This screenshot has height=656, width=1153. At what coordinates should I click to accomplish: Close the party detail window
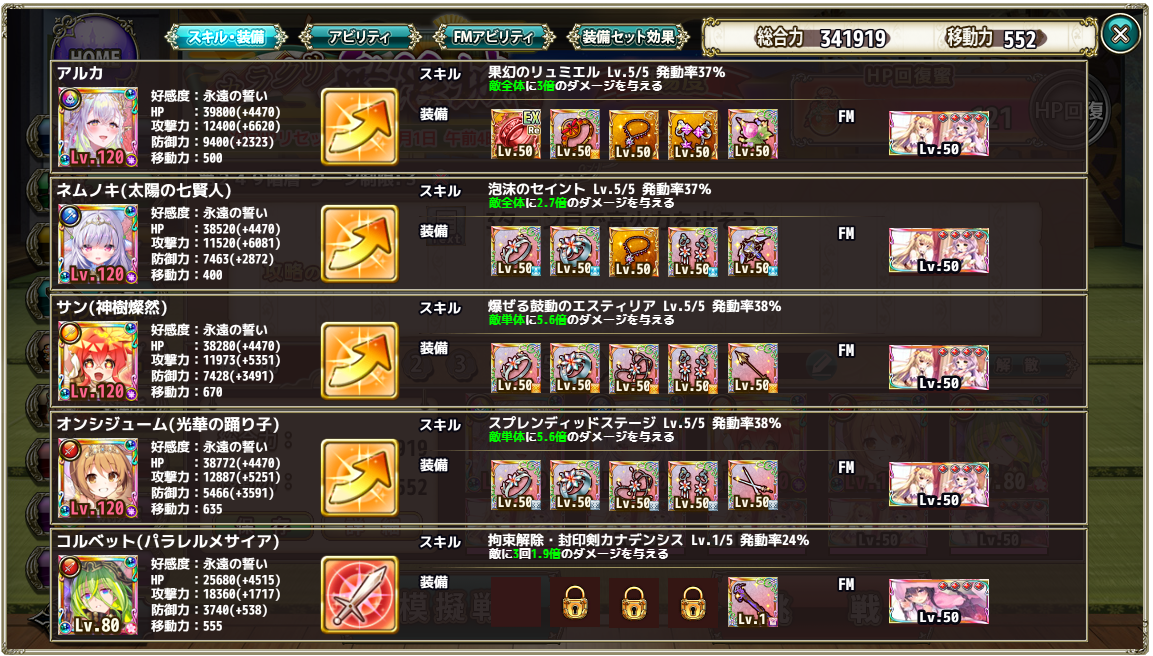pyautogui.click(x=1120, y=34)
